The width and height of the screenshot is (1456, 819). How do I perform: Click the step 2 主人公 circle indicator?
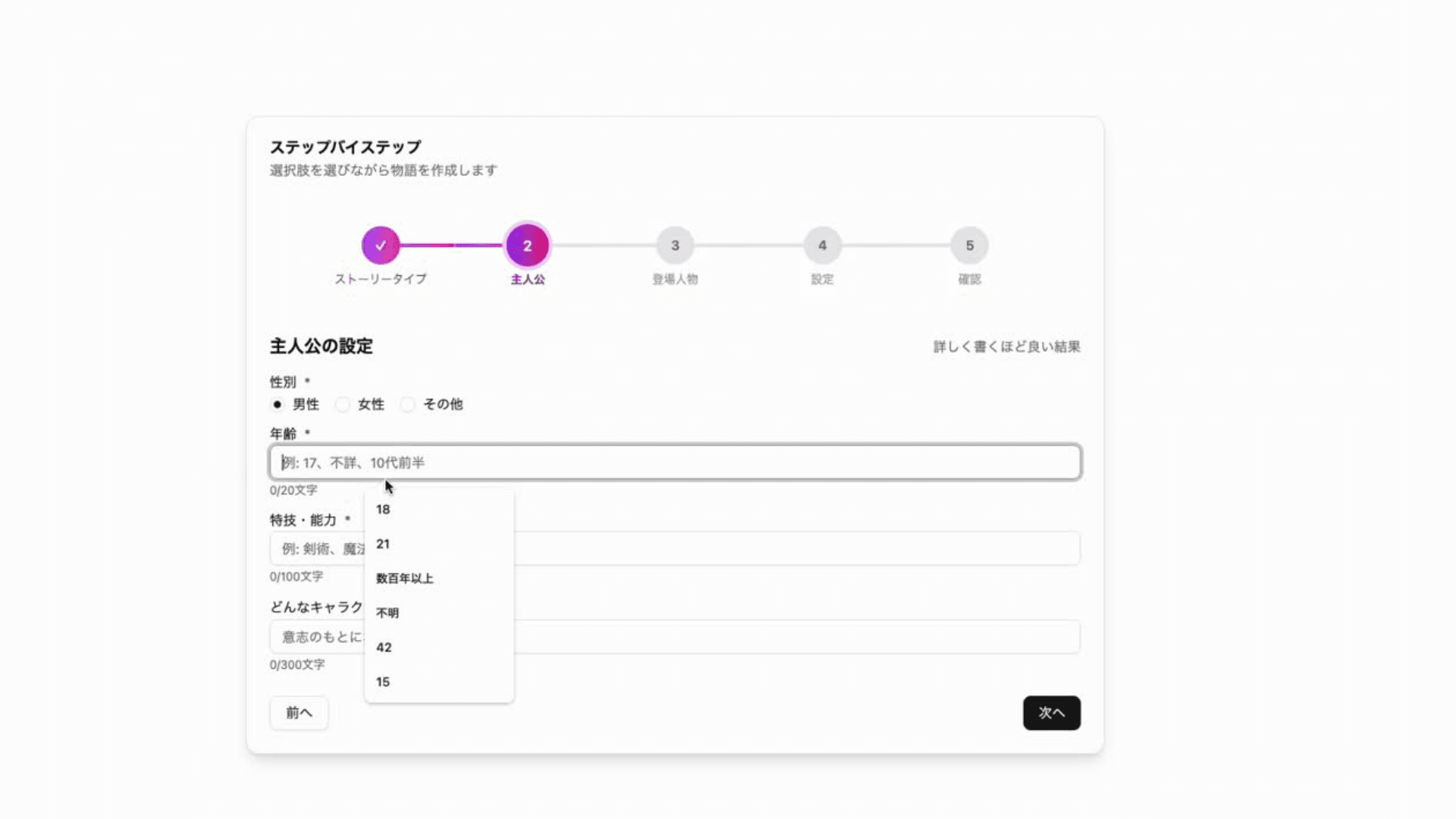coord(527,245)
